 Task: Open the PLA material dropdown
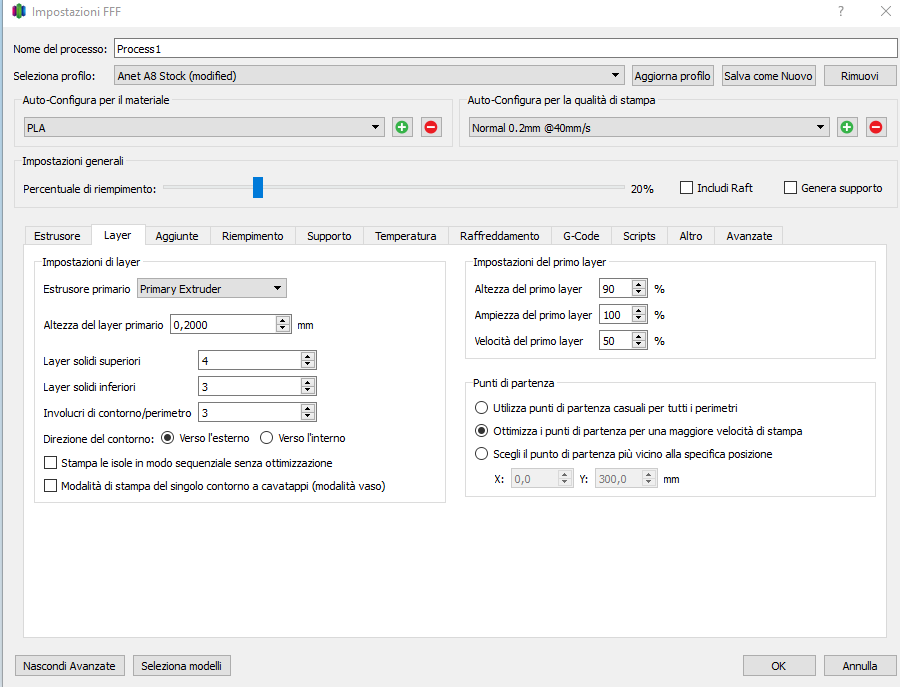pos(204,127)
